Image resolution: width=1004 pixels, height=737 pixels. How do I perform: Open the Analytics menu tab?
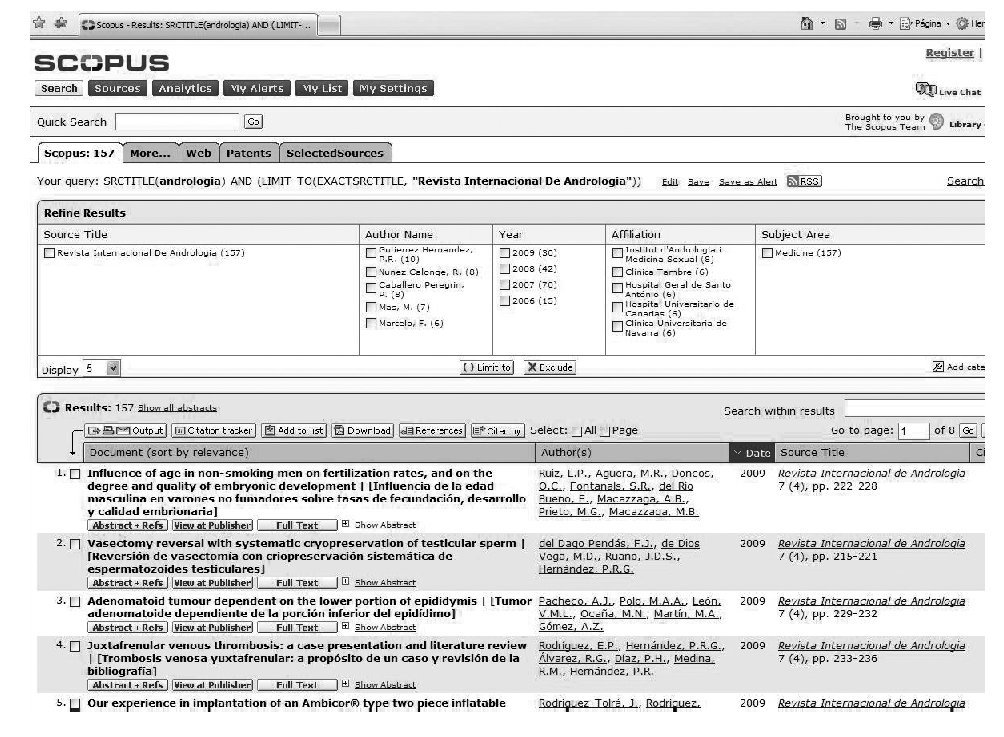pos(185,88)
